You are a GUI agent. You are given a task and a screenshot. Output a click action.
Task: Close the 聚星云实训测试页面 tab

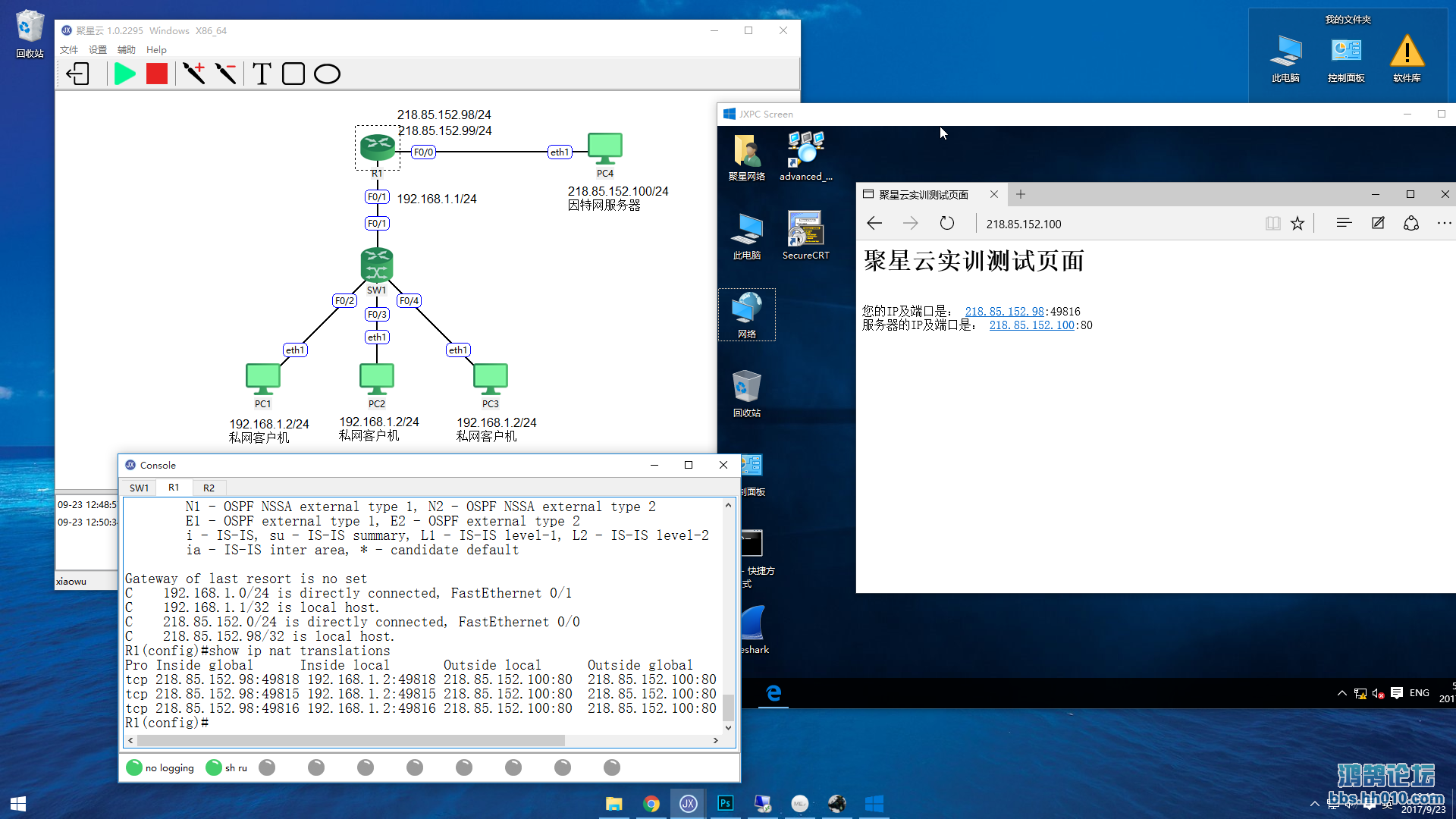(x=994, y=194)
